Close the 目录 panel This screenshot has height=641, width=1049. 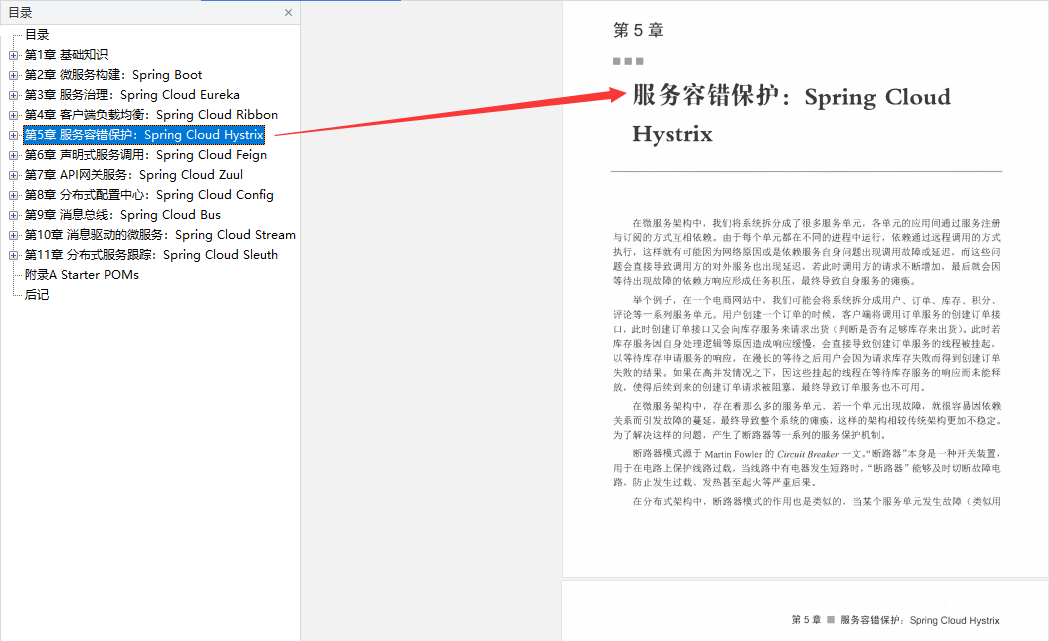coord(288,13)
